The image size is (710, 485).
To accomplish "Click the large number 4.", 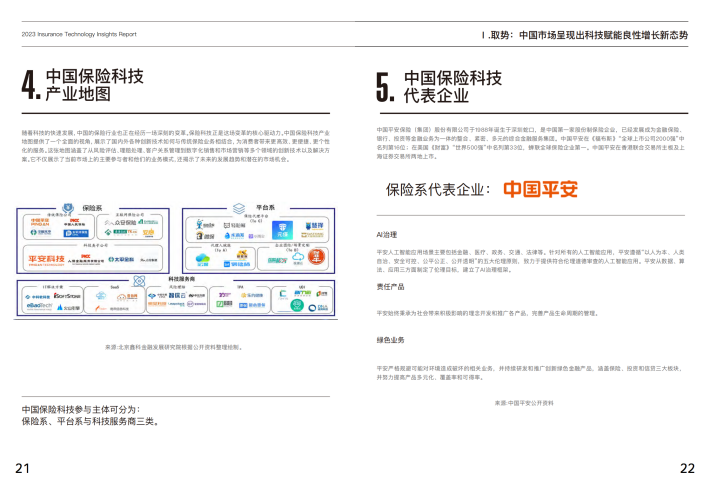I will 31,85.
